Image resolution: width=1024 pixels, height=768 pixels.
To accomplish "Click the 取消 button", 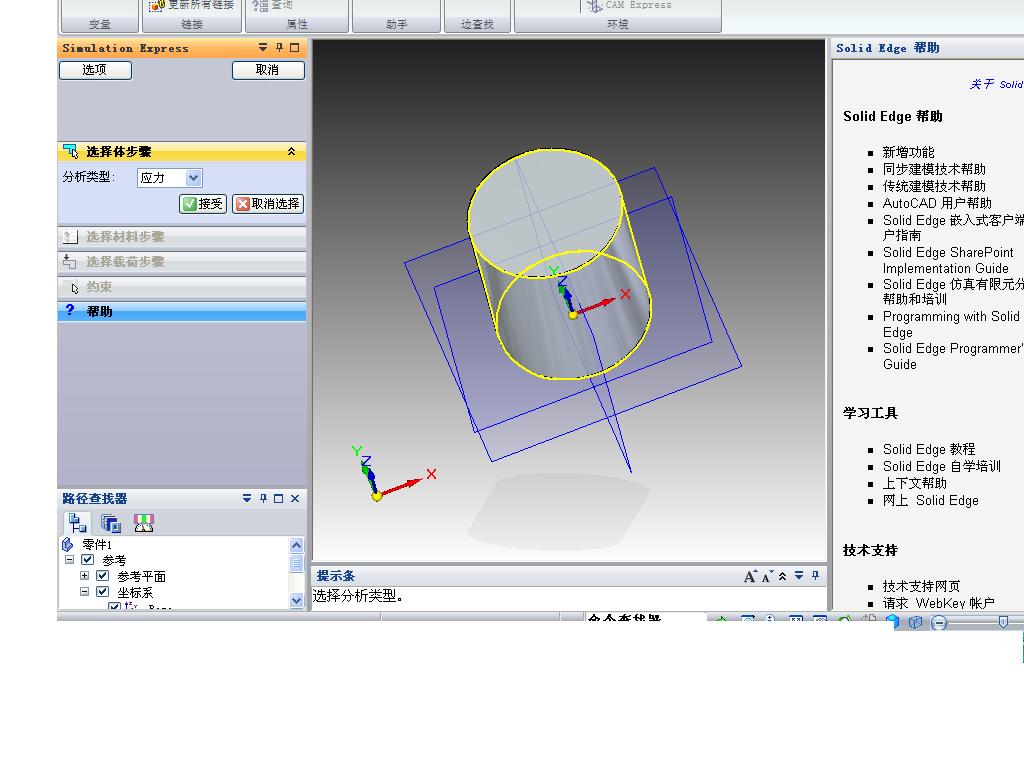I will (268, 70).
